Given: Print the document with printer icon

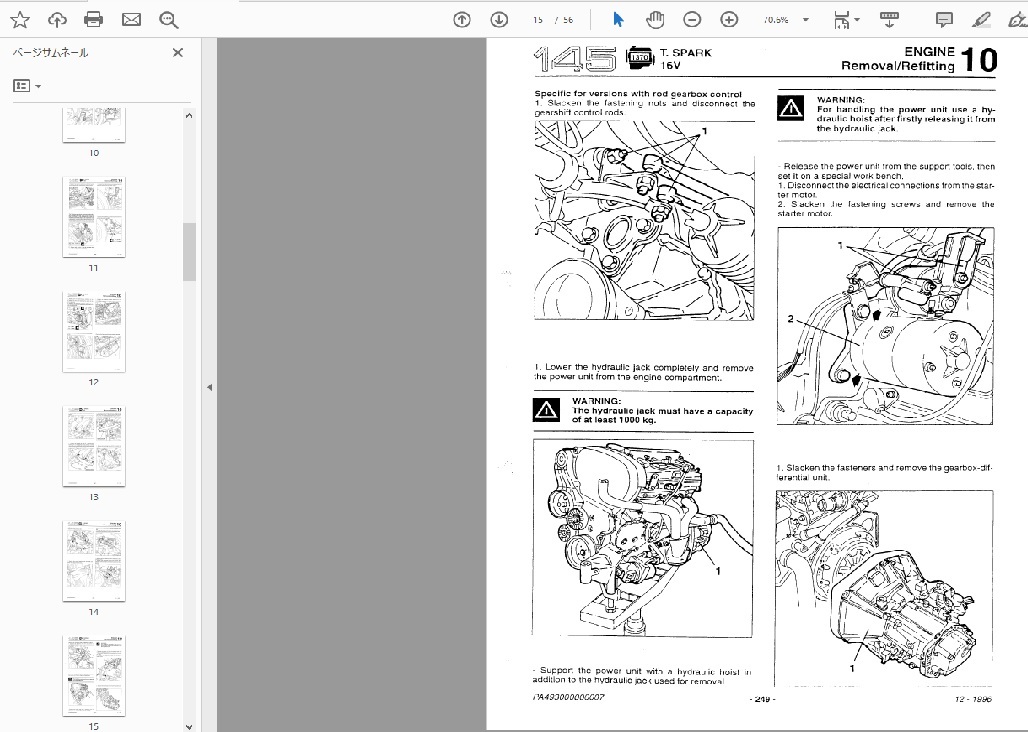Looking at the screenshot, I should [x=94, y=20].
